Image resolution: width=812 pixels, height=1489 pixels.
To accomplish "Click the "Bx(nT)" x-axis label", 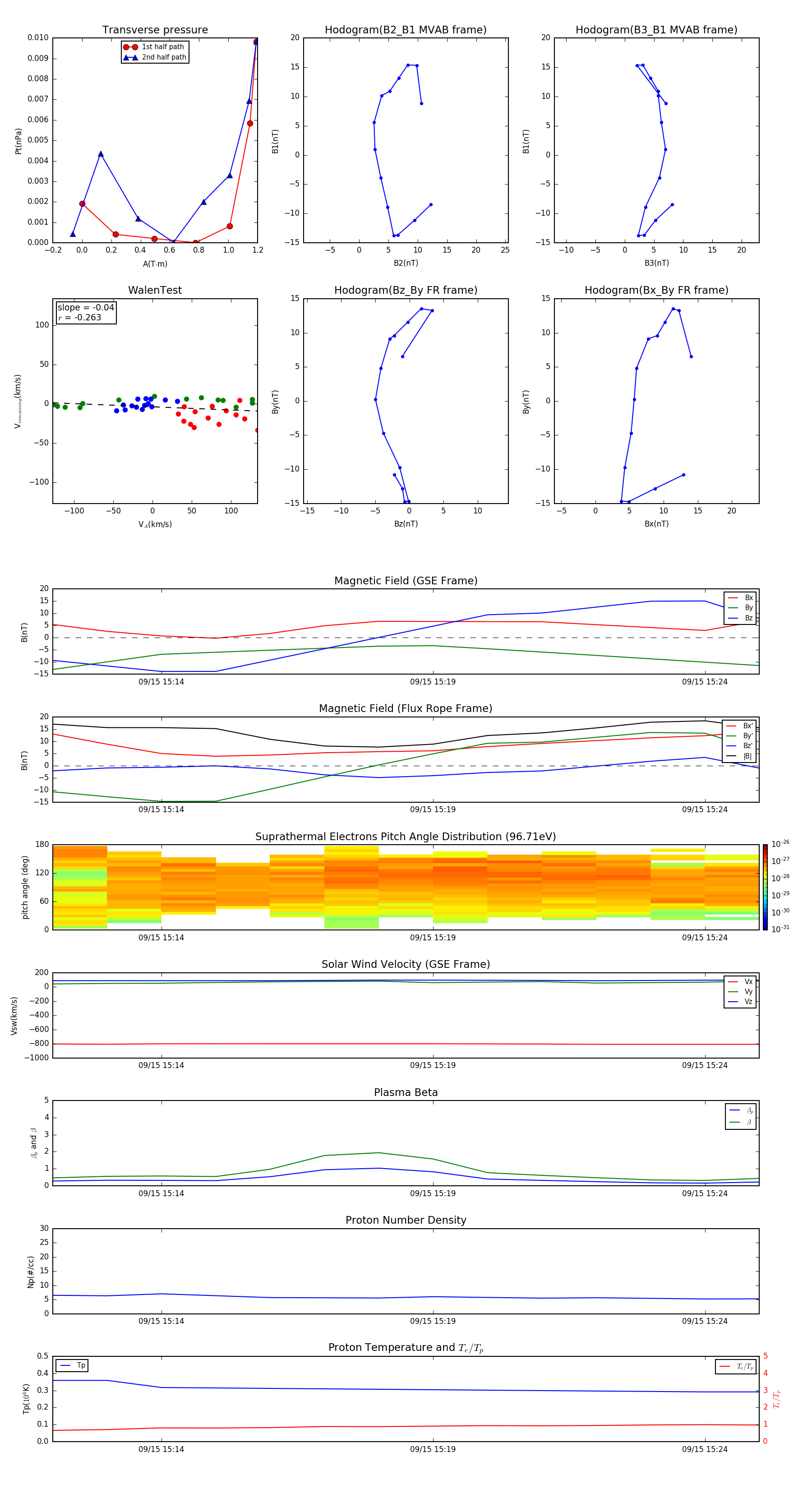I will click(x=656, y=524).
